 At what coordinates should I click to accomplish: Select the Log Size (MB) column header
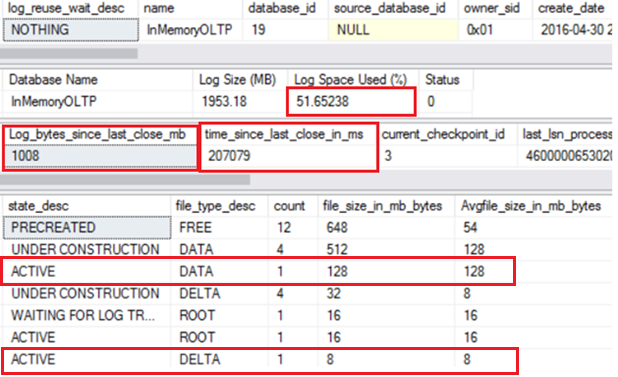coord(237,80)
